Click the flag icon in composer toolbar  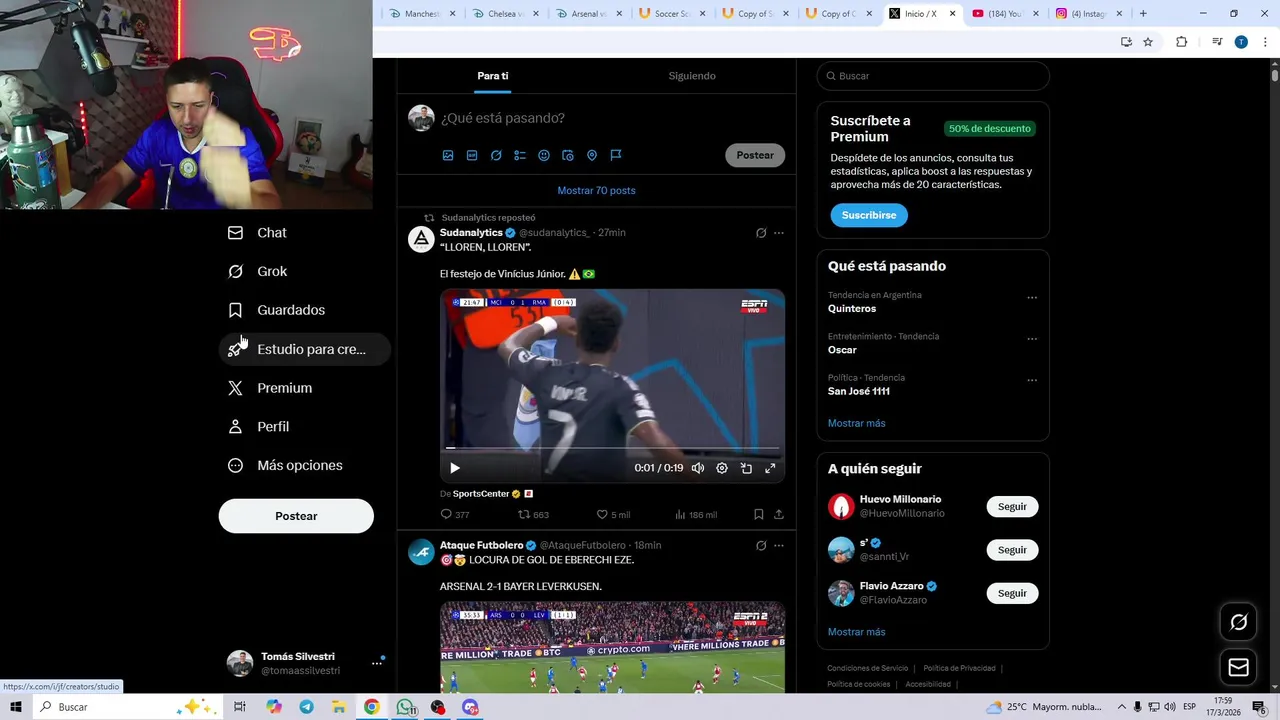(x=616, y=155)
